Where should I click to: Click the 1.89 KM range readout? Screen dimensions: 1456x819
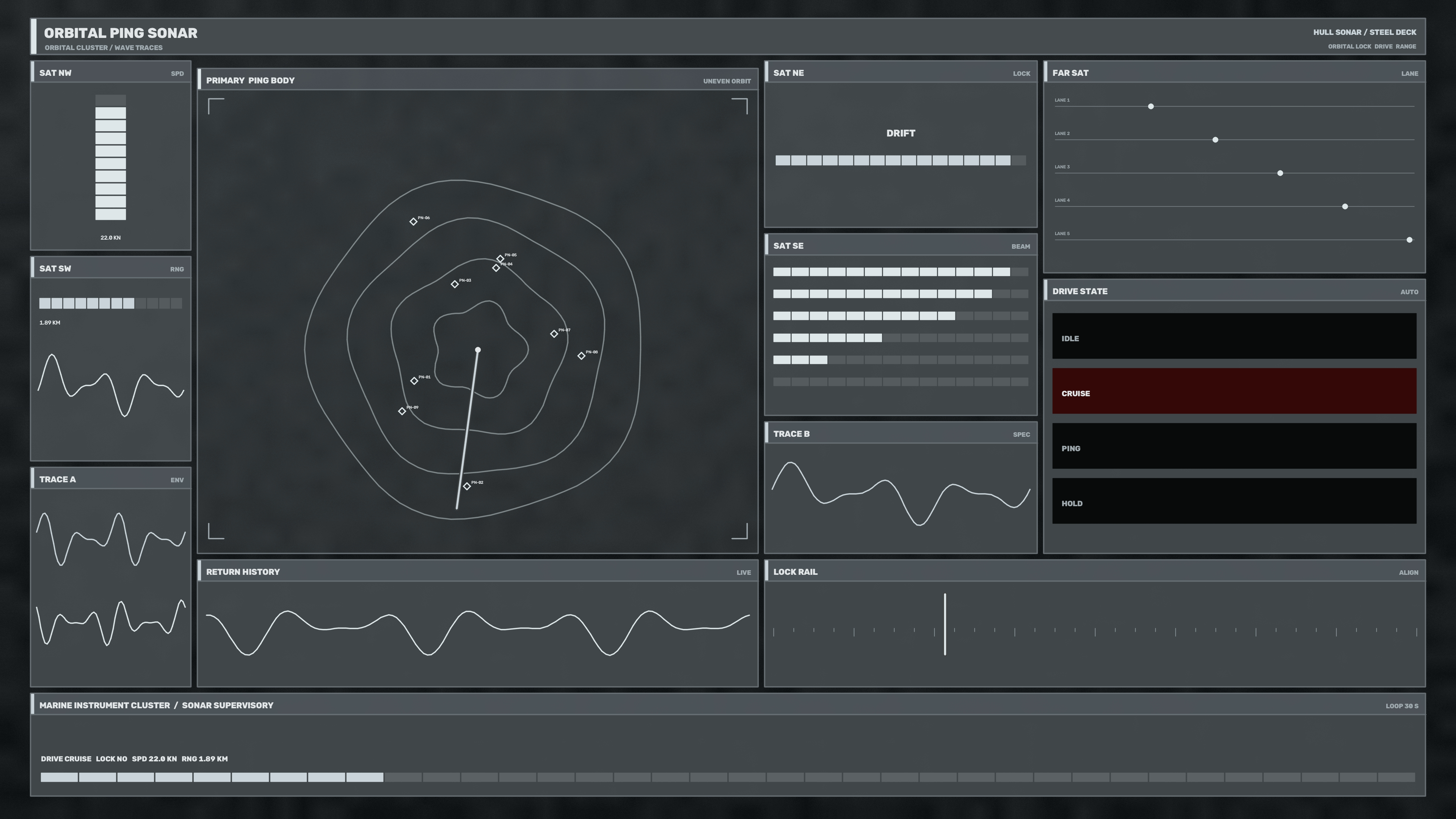click(50, 323)
